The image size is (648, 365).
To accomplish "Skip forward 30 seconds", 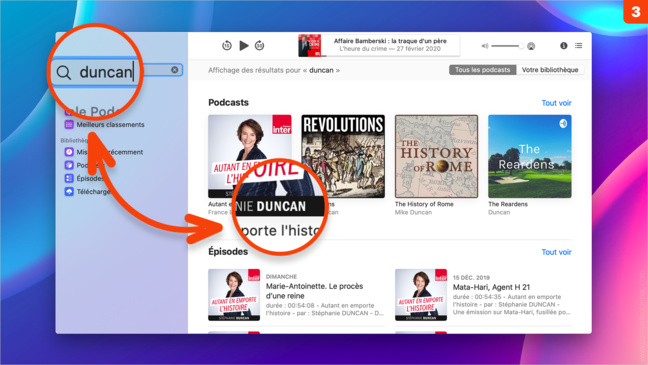I will (260, 45).
